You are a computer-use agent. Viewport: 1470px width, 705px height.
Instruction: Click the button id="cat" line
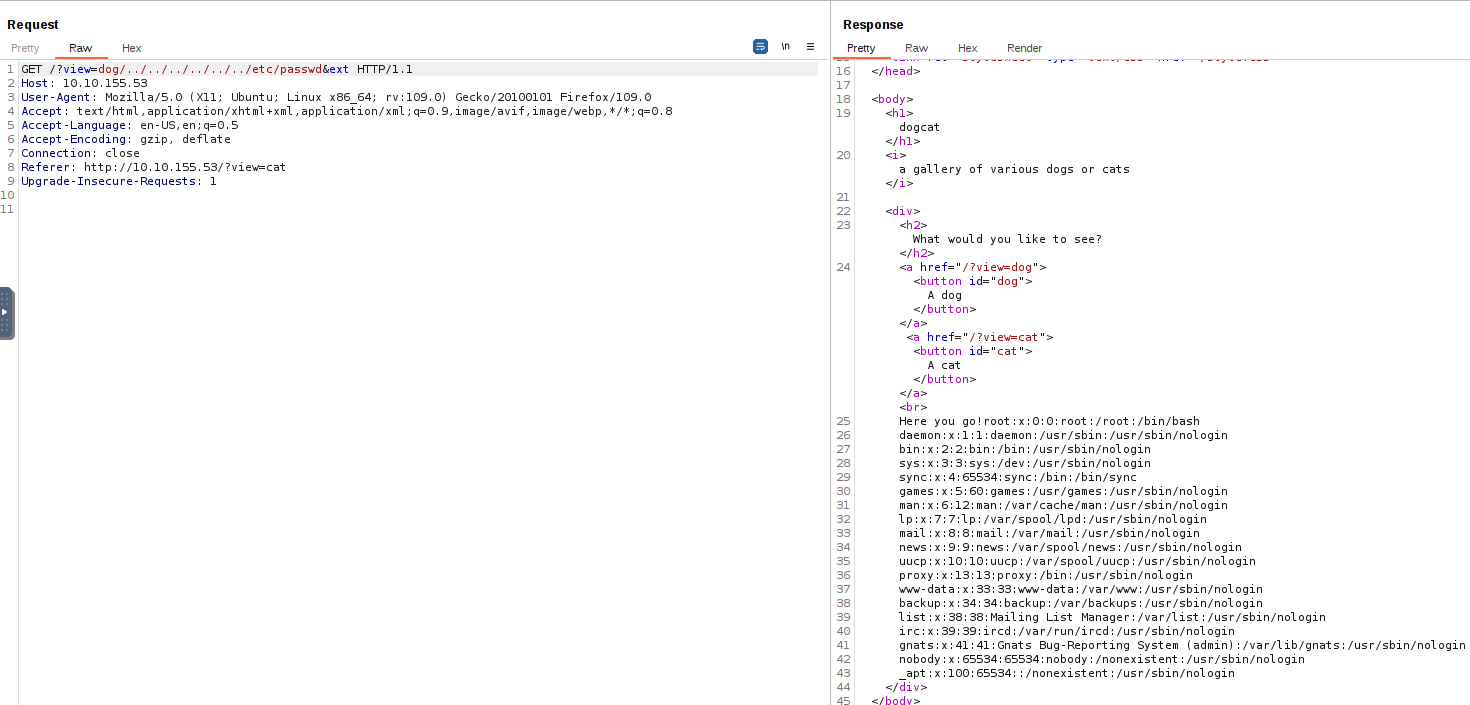(x=972, y=351)
